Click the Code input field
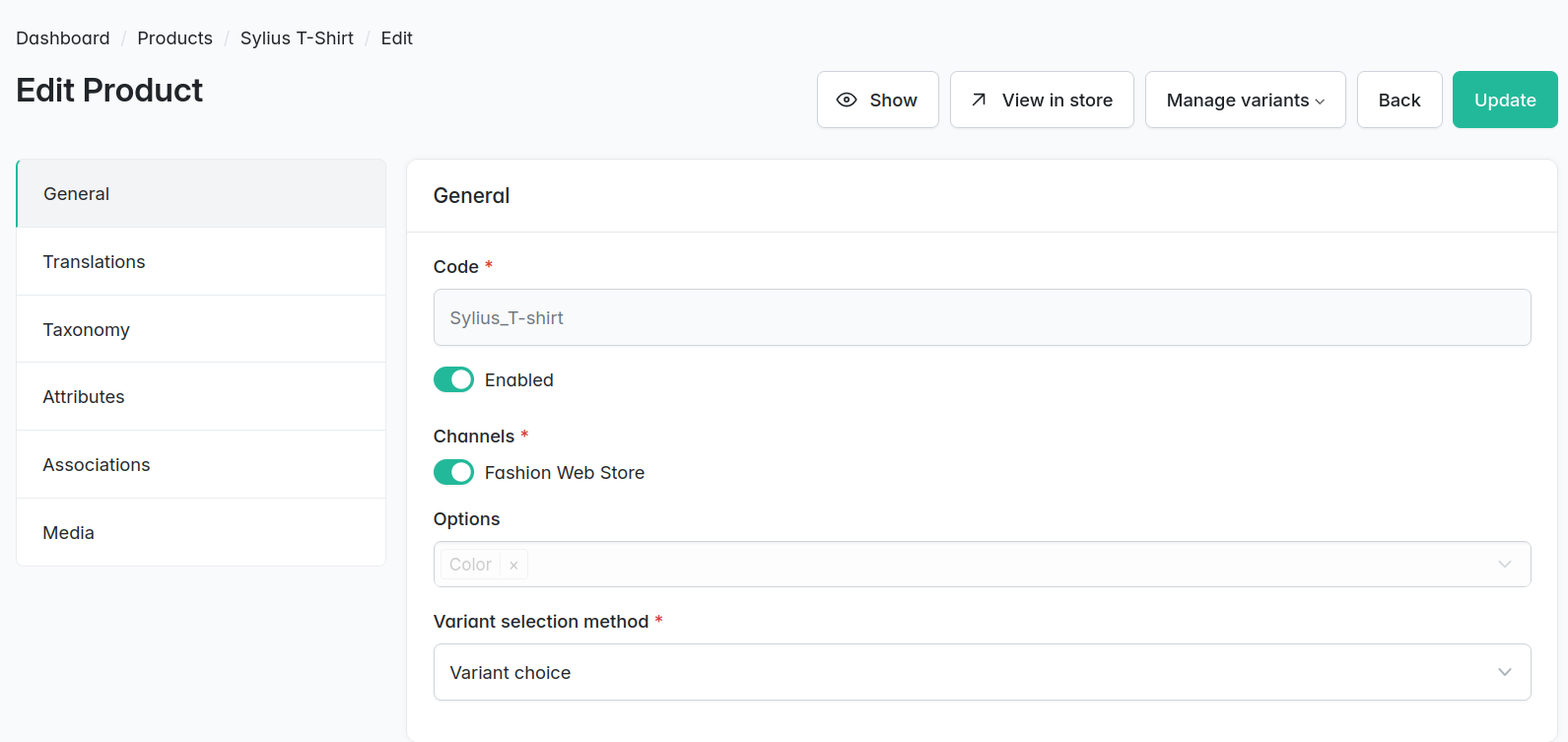 (982, 317)
